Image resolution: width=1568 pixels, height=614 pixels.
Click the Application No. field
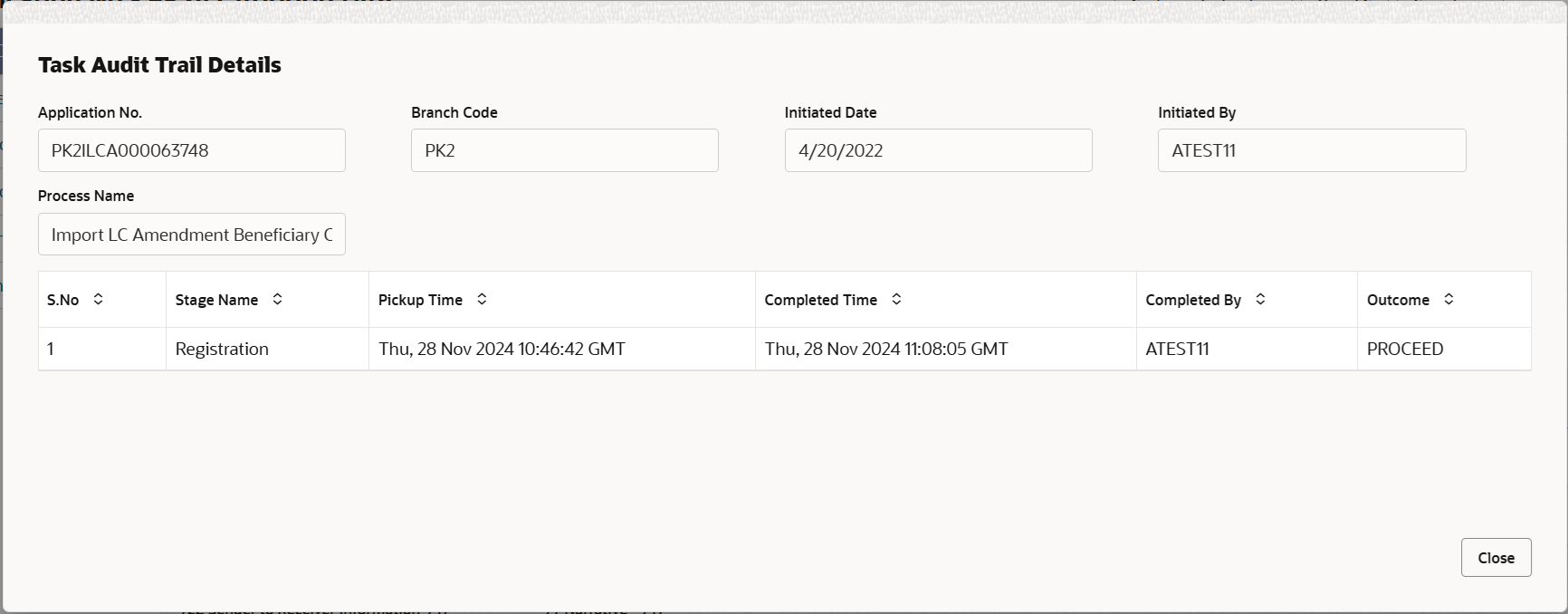click(x=192, y=150)
